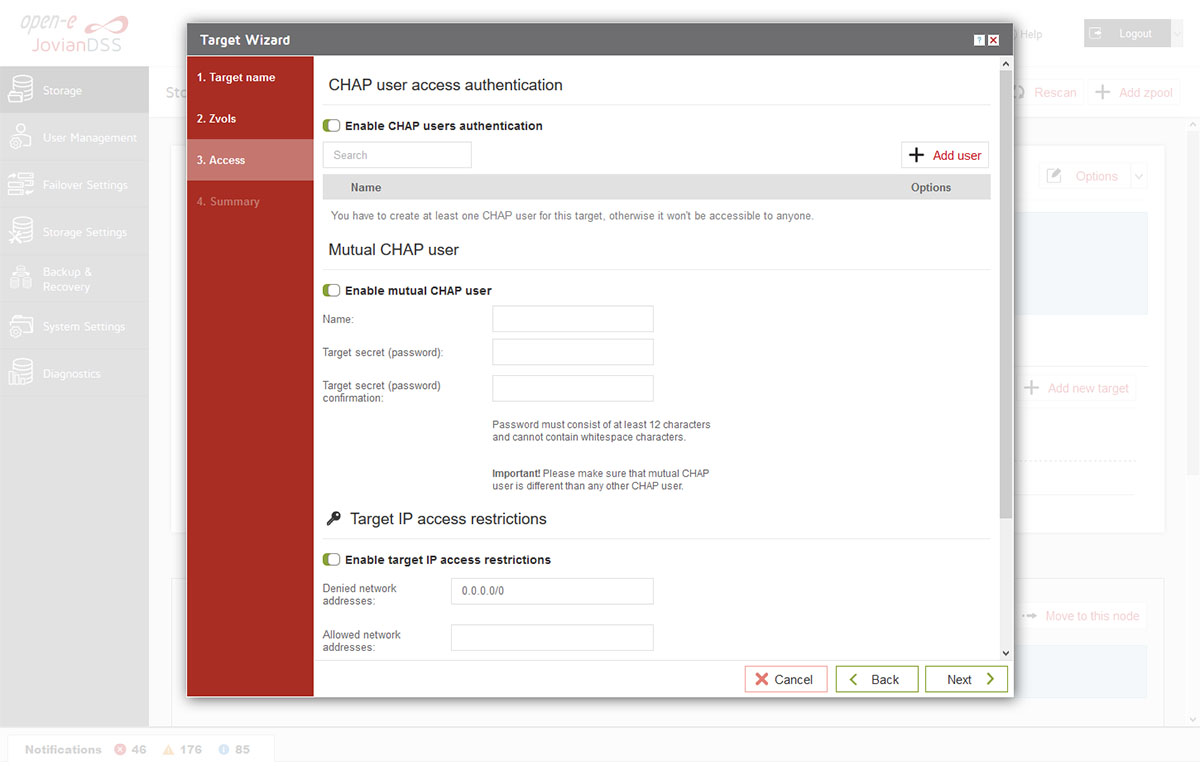Focus the CHAP user Search box
Image resolution: width=1200 pixels, height=766 pixels.
coord(397,155)
